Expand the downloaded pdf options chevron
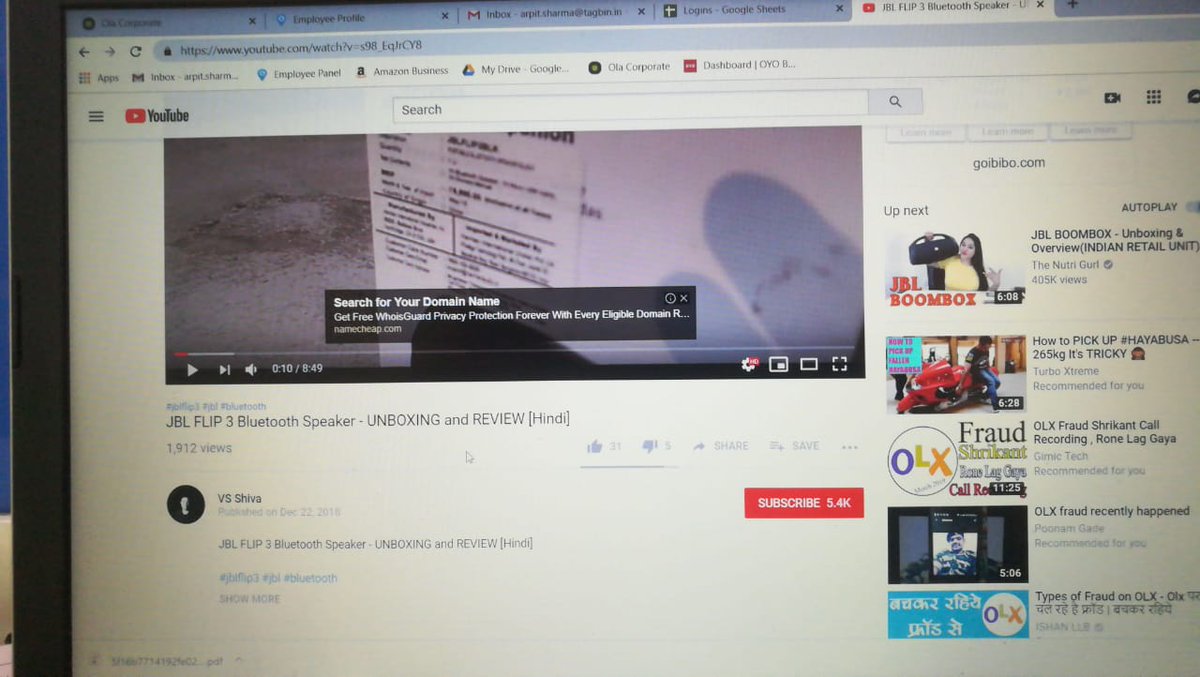 tap(239, 662)
